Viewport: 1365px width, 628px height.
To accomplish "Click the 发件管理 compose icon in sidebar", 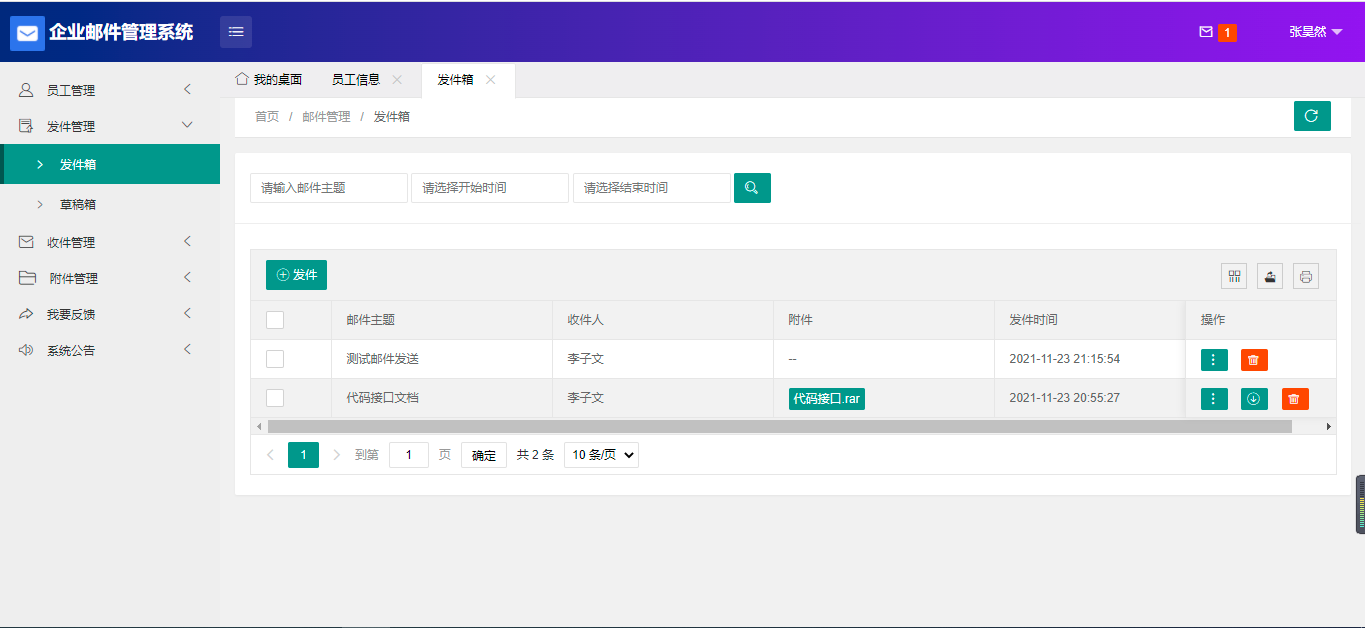I will [26, 126].
